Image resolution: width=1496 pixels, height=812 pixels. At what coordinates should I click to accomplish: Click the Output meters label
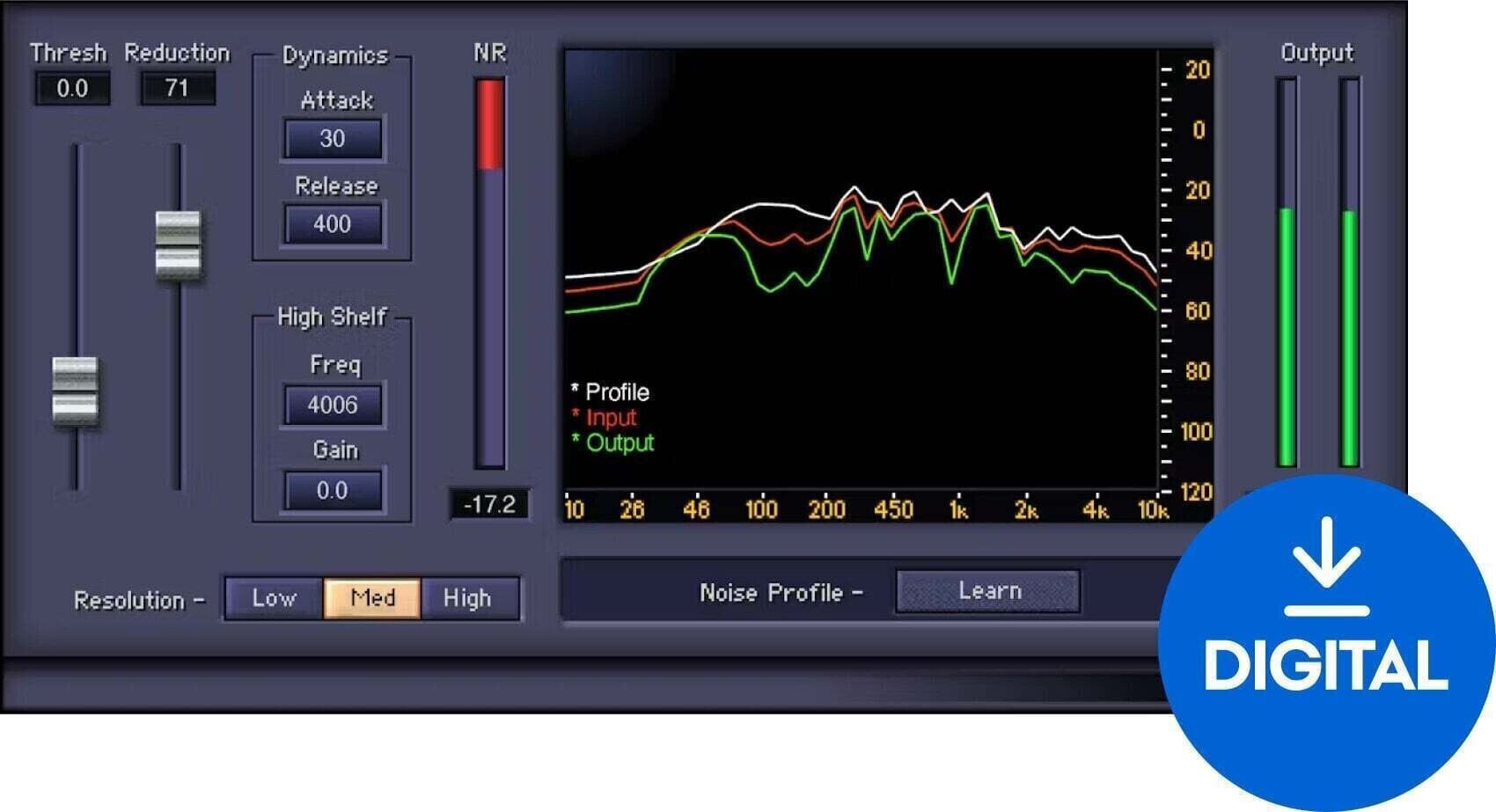coord(1317,54)
